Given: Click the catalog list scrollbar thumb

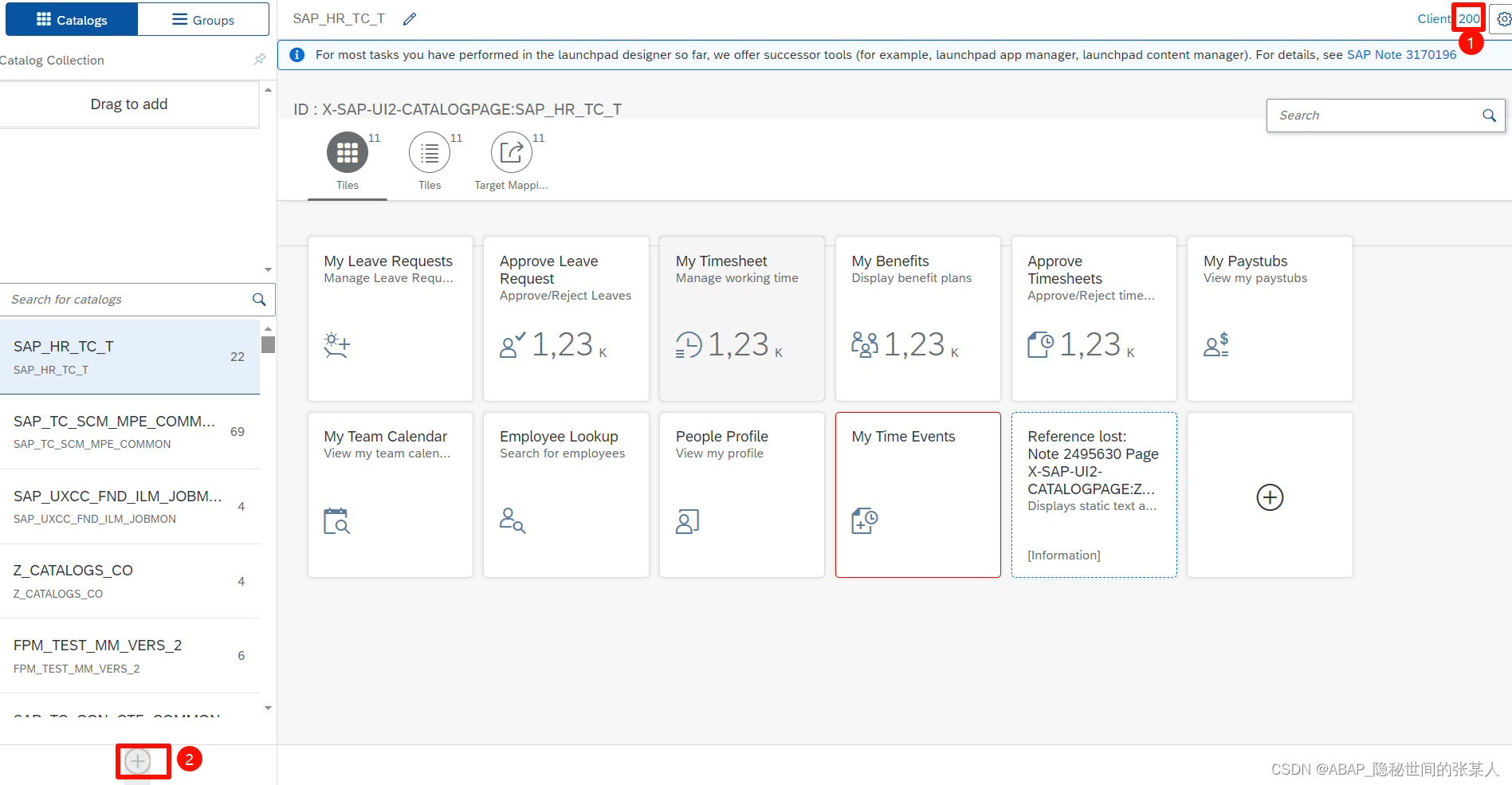Looking at the screenshot, I should 269,344.
